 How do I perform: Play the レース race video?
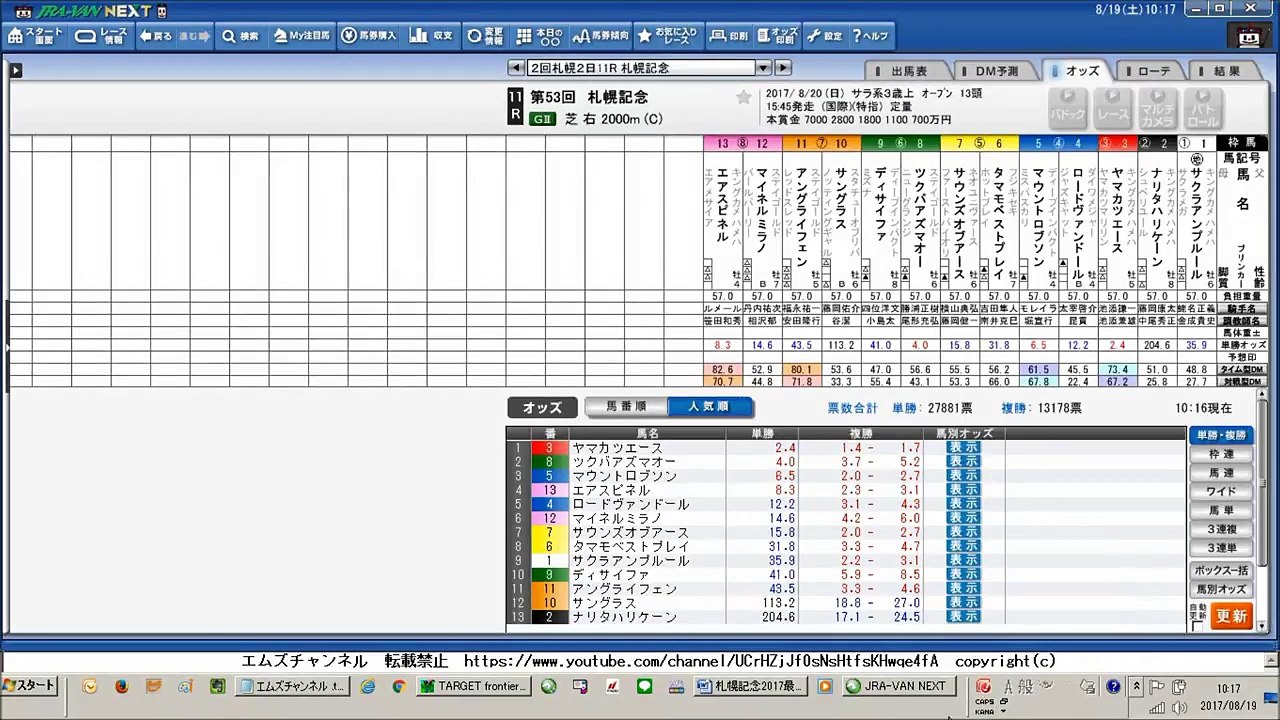coord(1113,108)
